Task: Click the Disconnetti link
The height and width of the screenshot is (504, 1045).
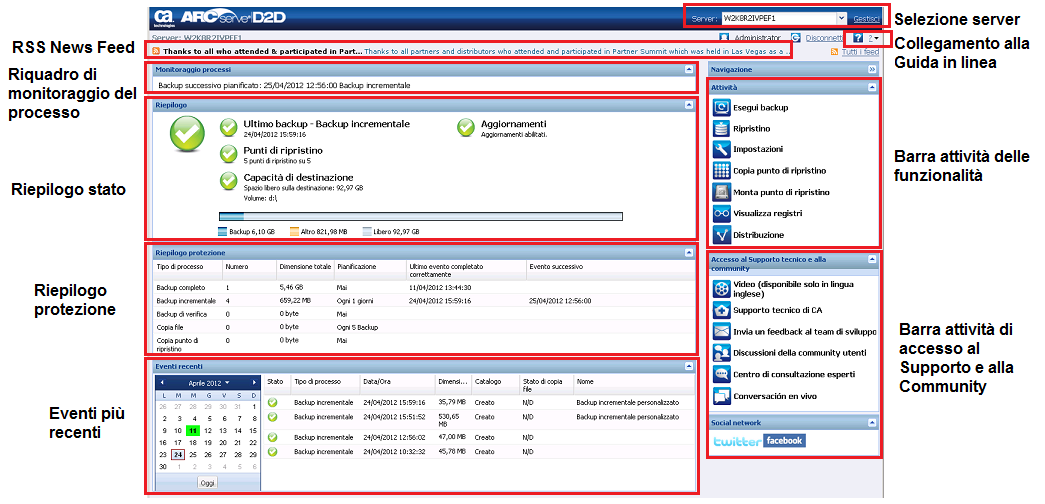Action: [820, 37]
